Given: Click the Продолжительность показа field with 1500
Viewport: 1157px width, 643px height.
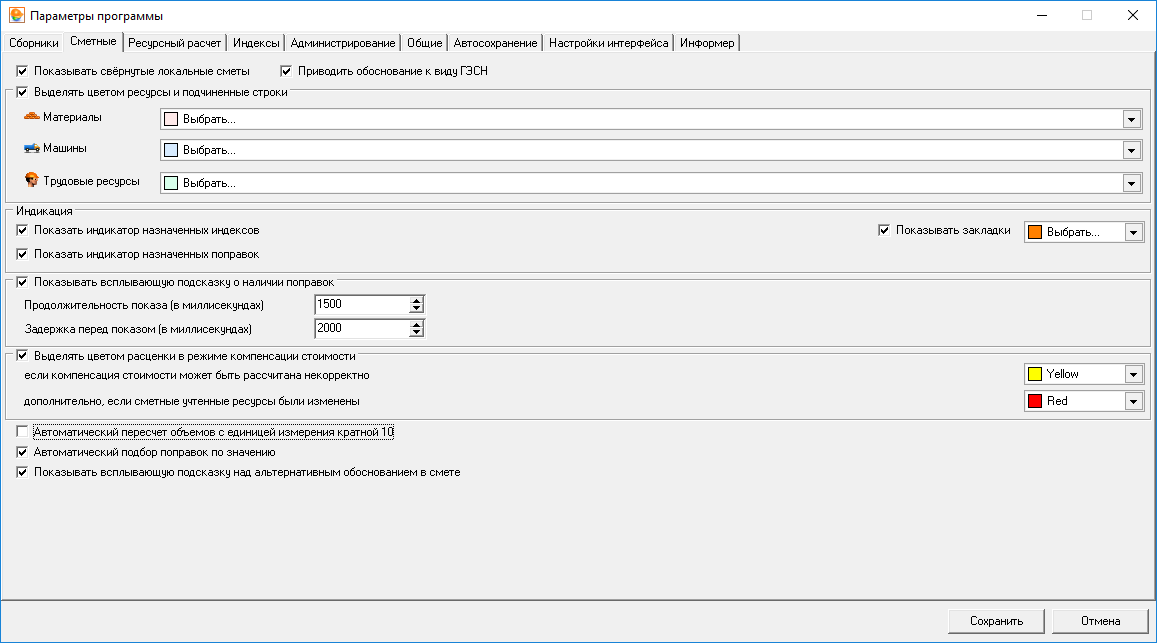Looking at the screenshot, I should pyautogui.click(x=362, y=304).
